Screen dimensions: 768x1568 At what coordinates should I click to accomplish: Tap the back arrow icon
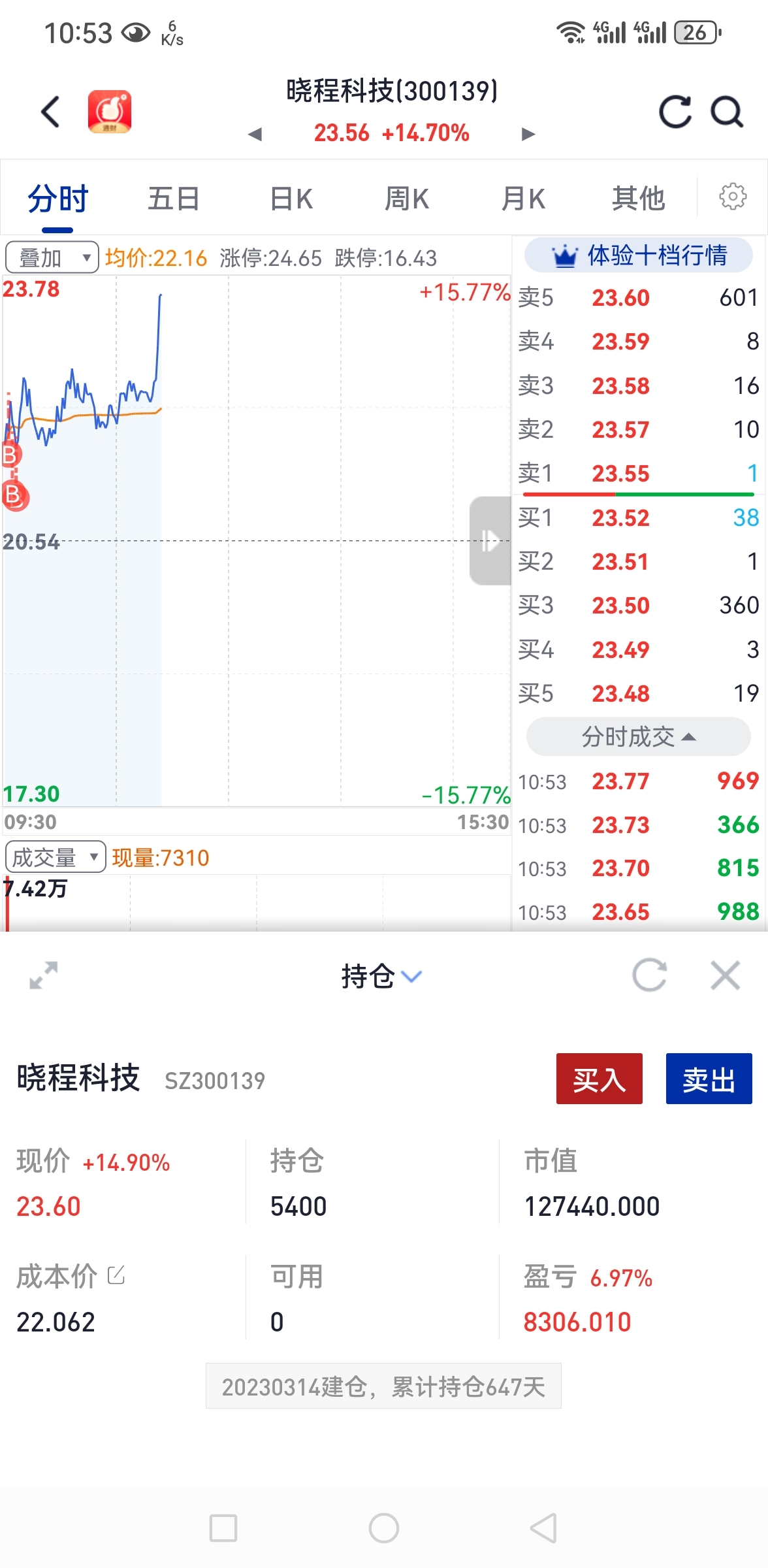pos(50,111)
